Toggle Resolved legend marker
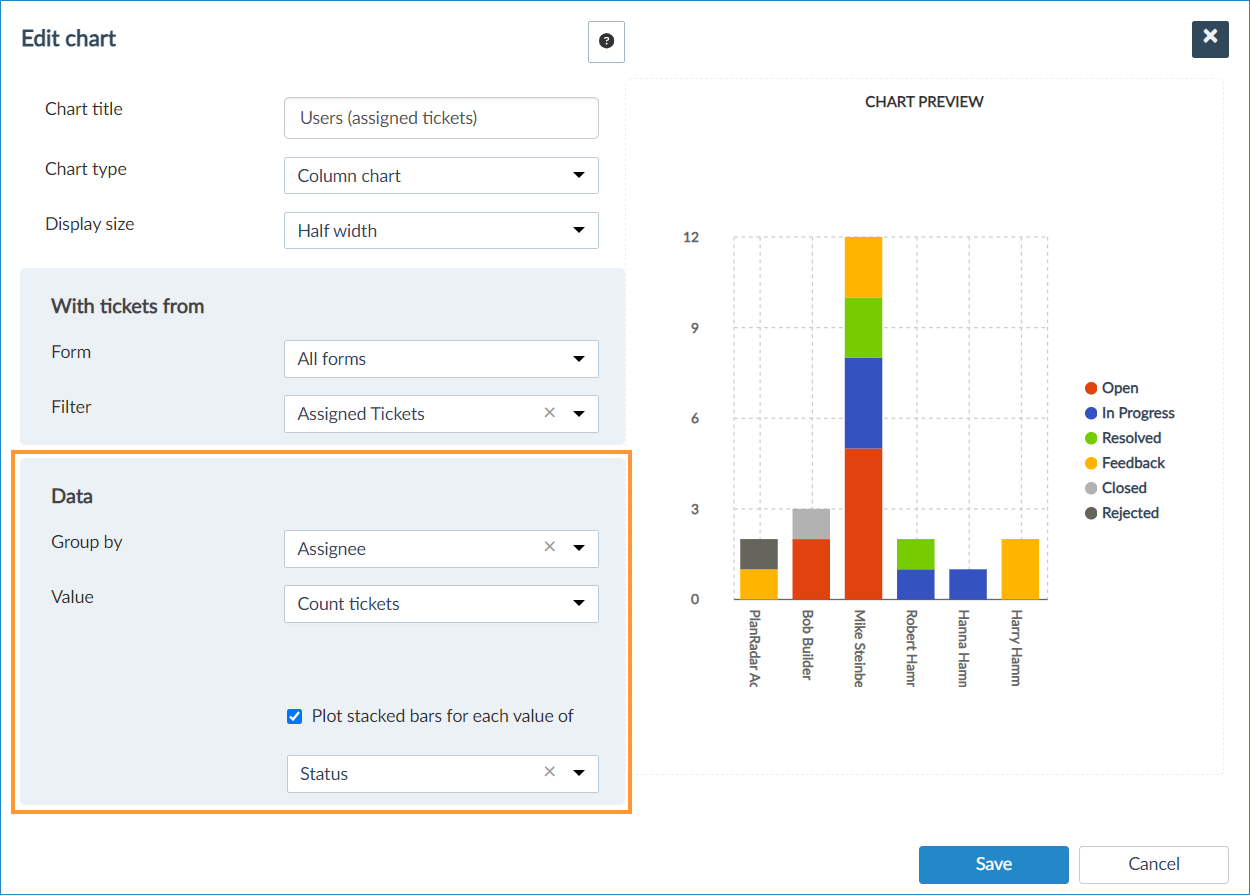 [x=1092, y=438]
